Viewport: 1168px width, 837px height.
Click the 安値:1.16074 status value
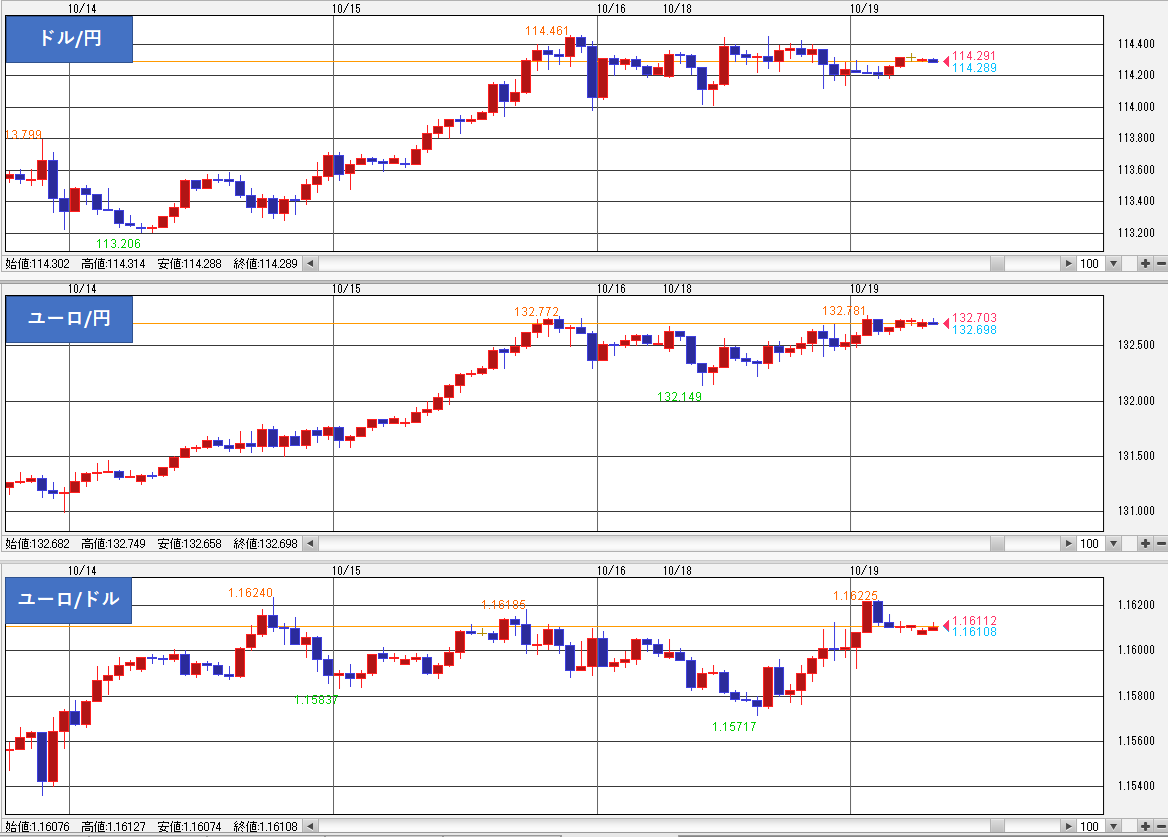189,827
